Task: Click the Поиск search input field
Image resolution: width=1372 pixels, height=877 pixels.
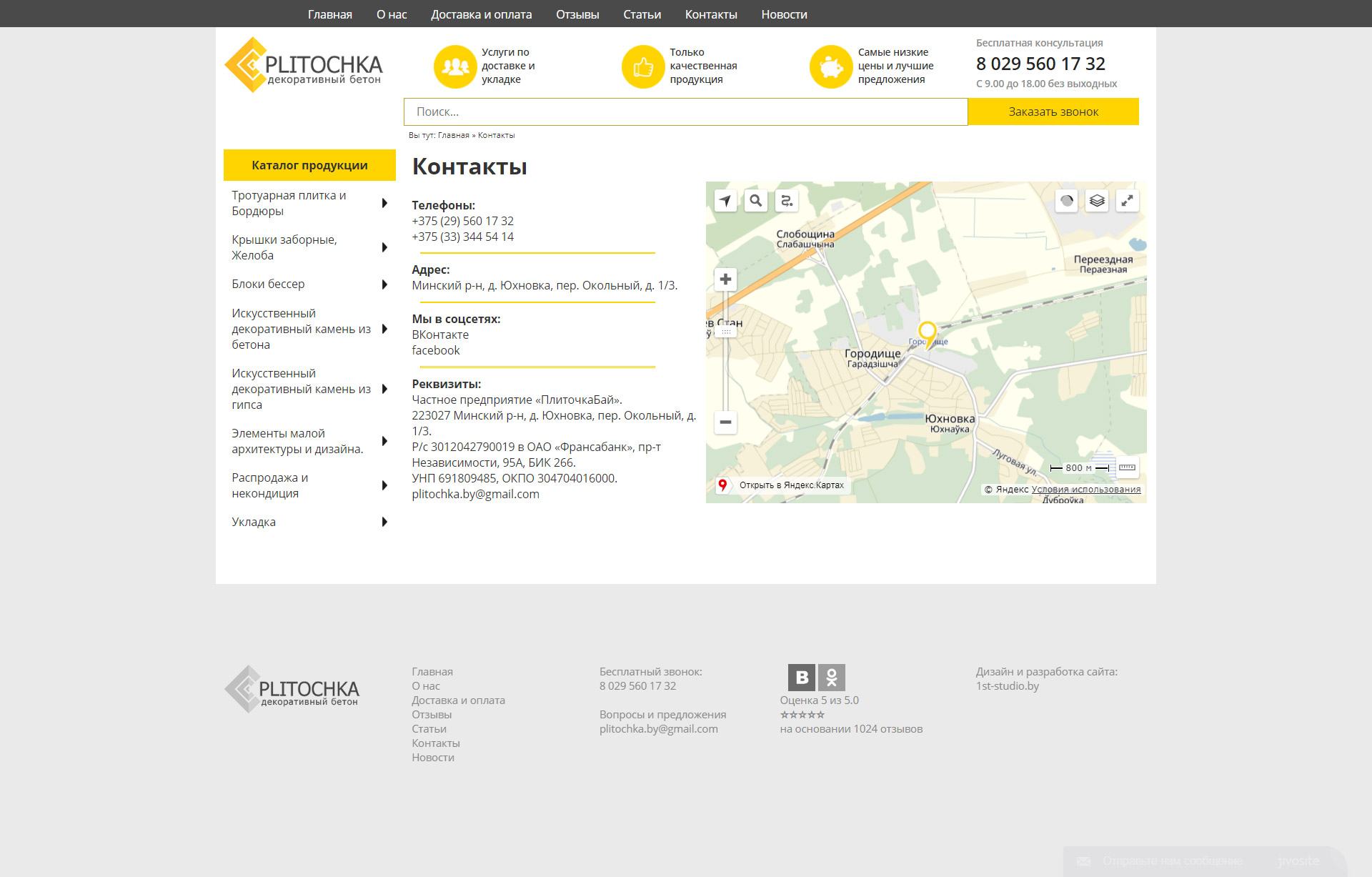Action: [685, 112]
